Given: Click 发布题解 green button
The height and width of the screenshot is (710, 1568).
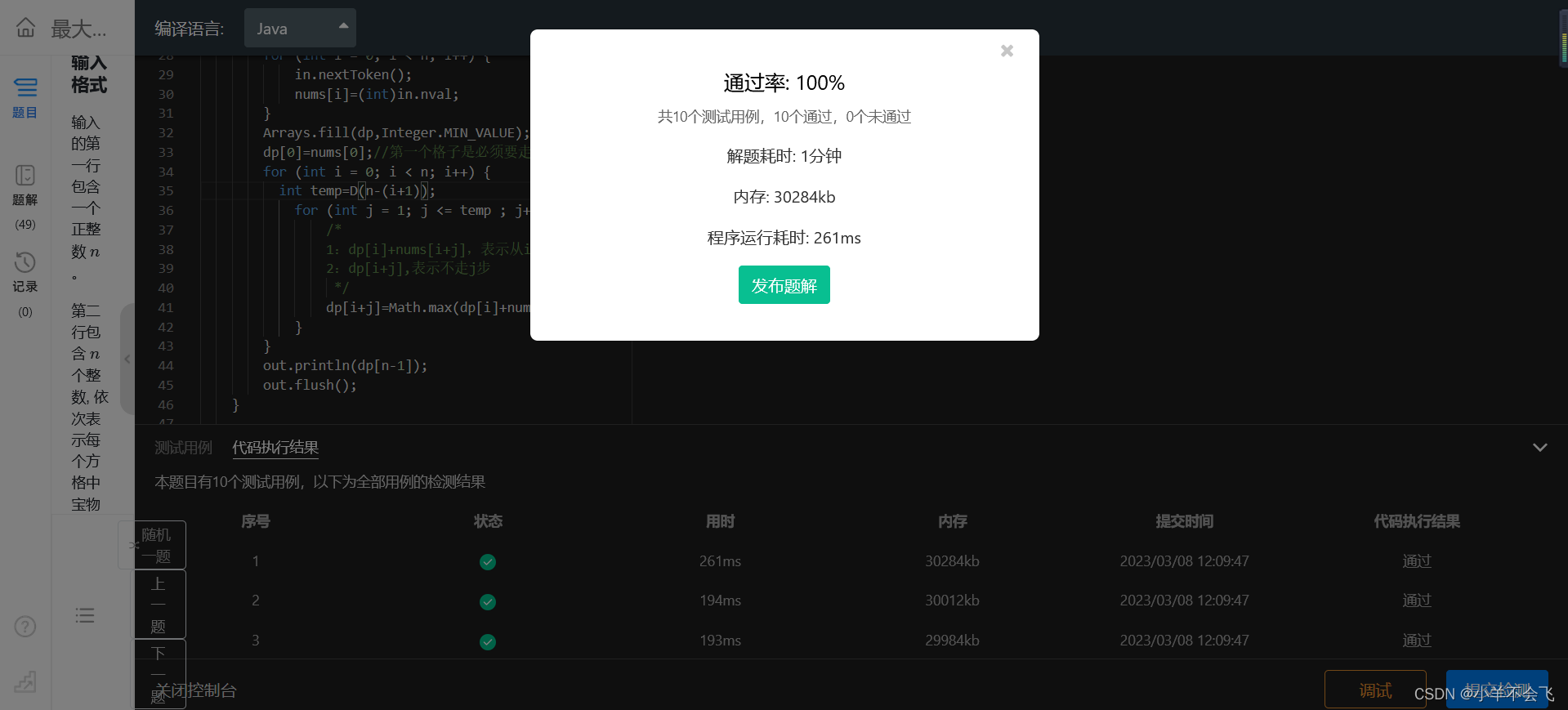Looking at the screenshot, I should (784, 285).
